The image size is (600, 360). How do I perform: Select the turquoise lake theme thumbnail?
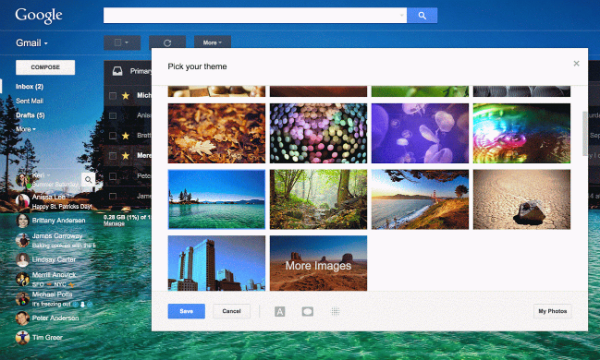(217, 199)
